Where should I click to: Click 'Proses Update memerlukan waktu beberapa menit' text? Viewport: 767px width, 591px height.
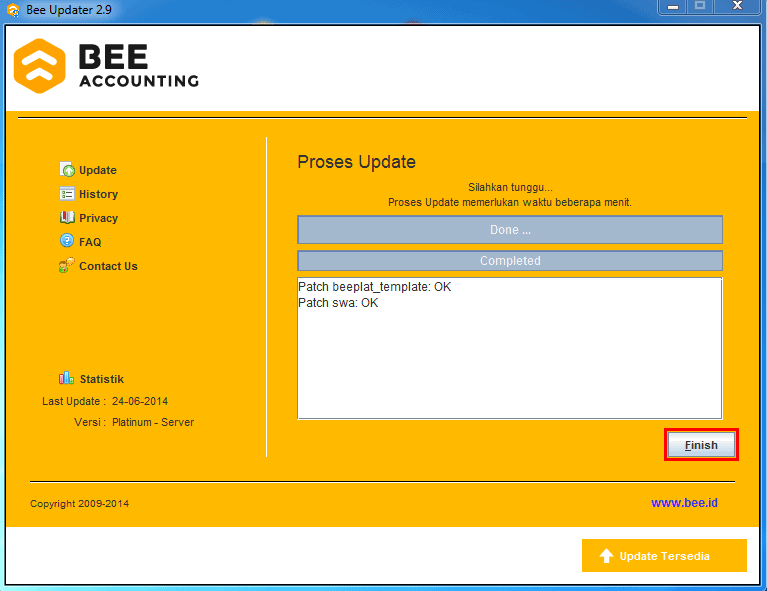coord(510,203)
